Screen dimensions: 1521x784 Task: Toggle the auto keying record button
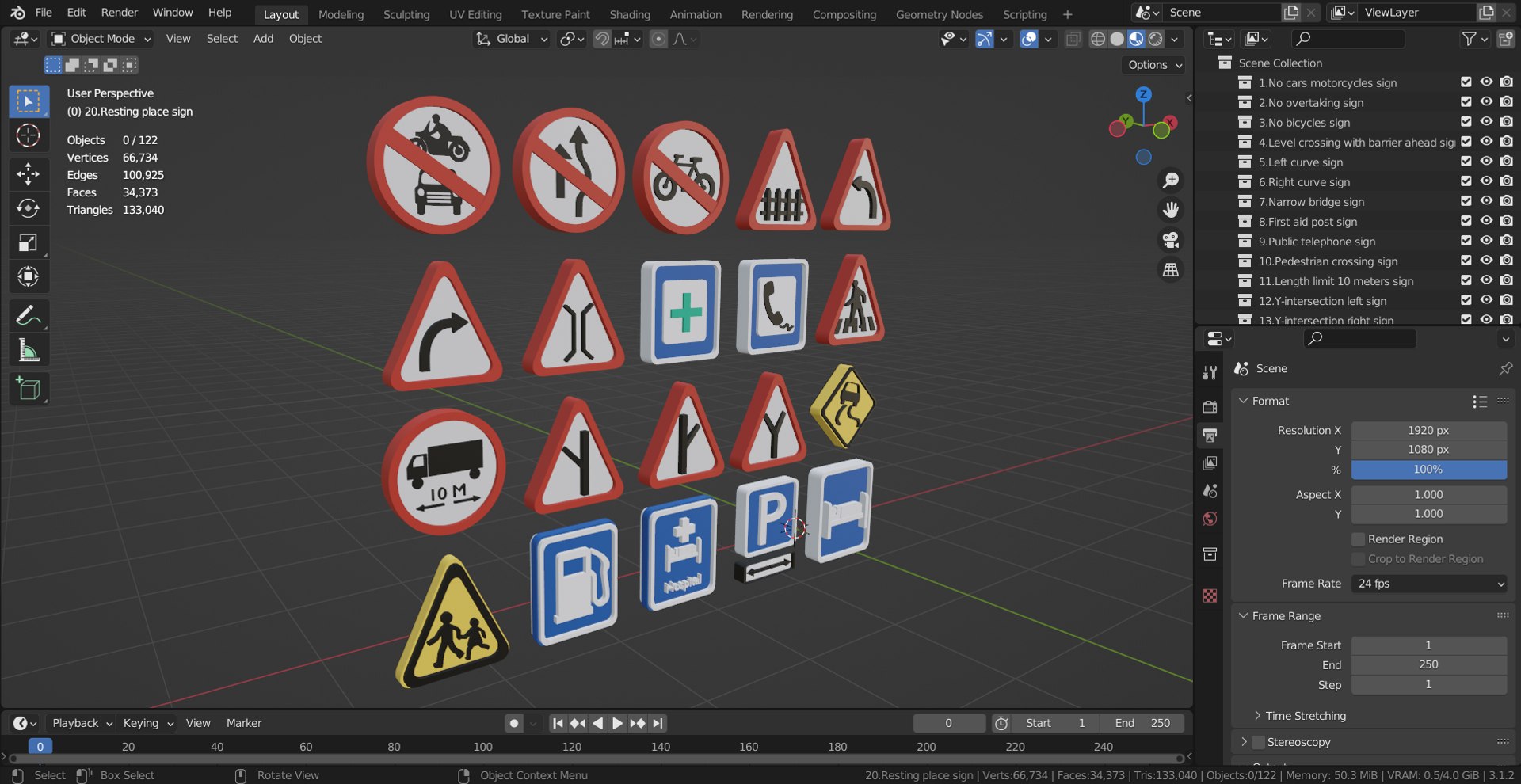point(514,723)
